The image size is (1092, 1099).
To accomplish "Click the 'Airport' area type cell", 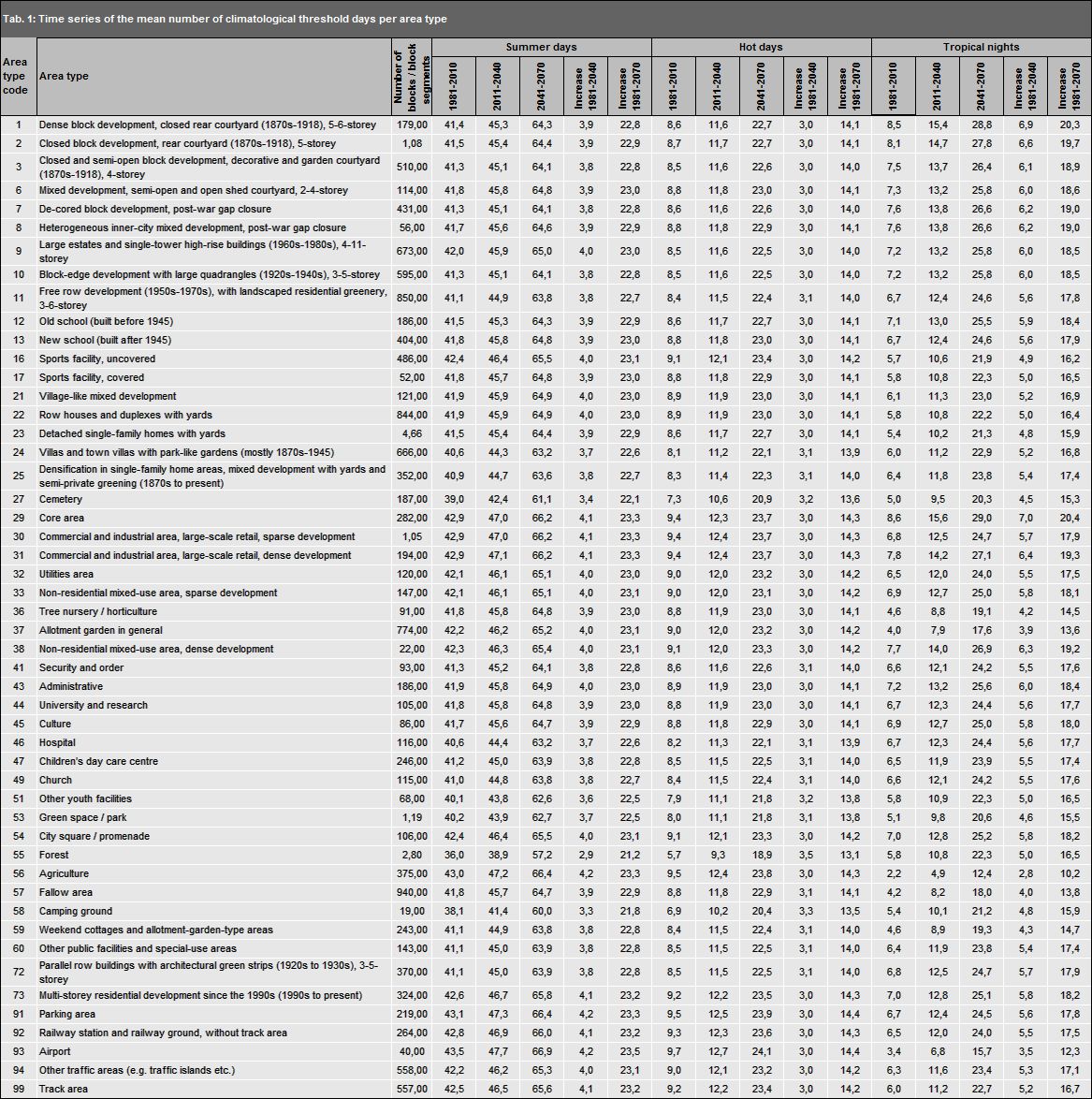I will point(56,1051).
